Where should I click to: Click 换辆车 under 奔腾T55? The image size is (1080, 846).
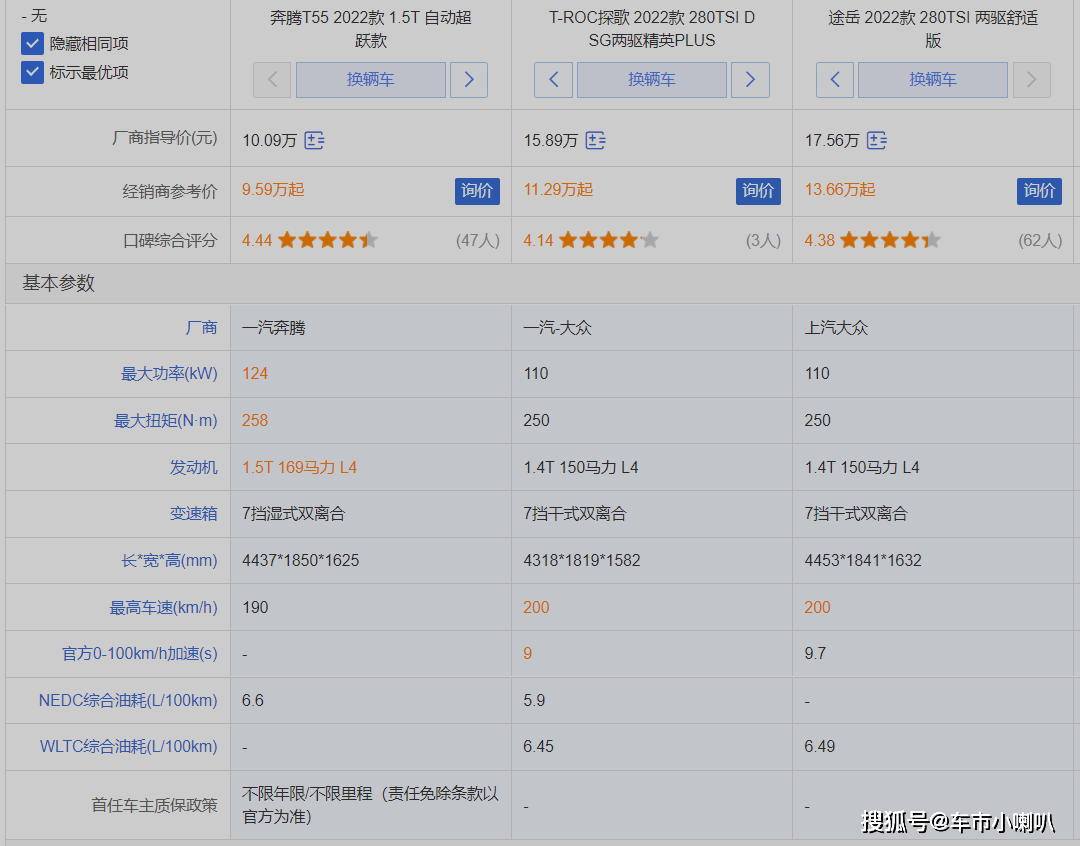(371, 80)
